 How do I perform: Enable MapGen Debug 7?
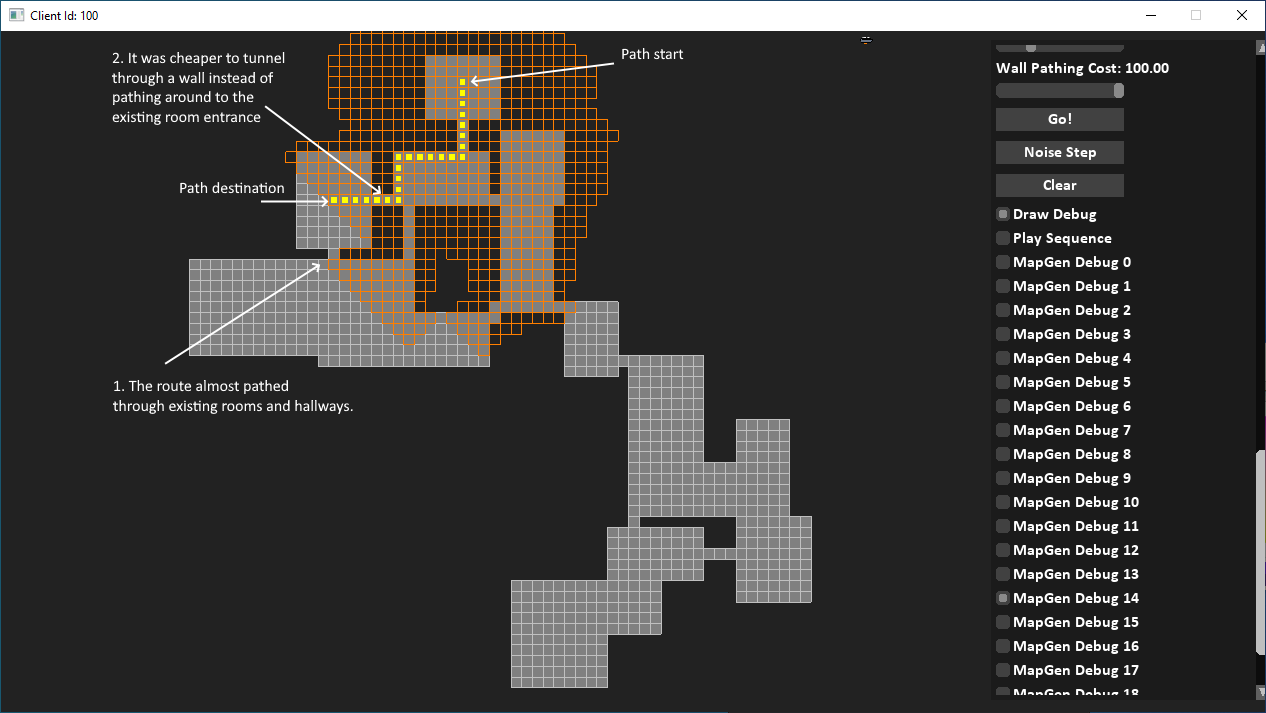[1002, 429]
